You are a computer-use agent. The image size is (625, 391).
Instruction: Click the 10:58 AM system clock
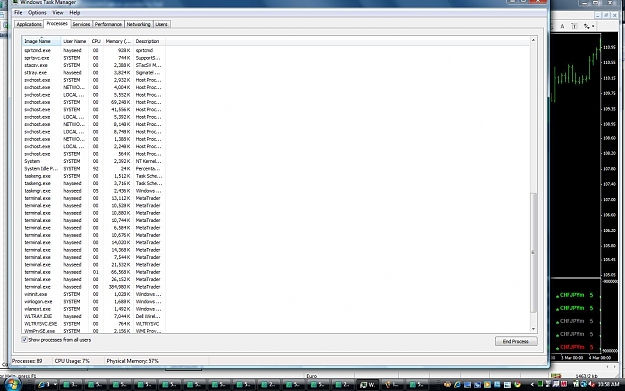609,385
